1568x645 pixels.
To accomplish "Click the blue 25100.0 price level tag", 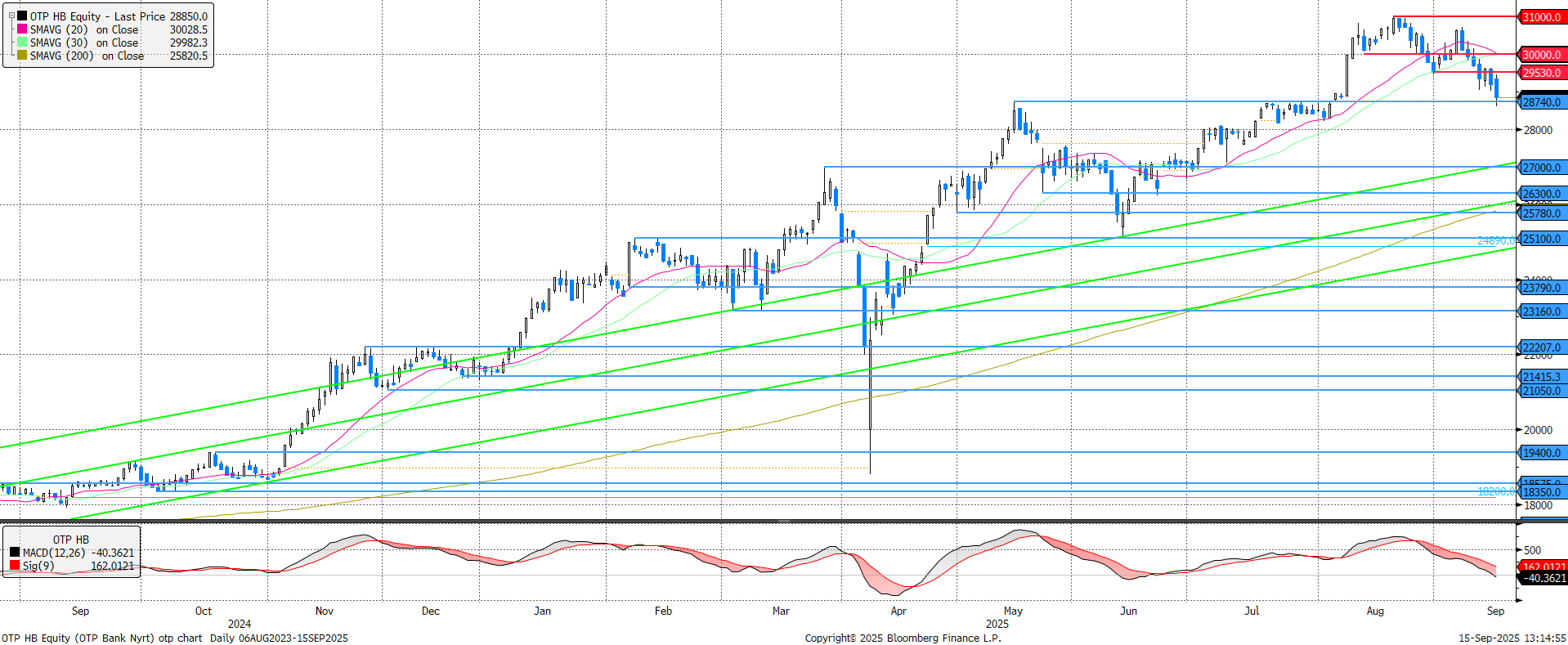I will pos(1541,239).
